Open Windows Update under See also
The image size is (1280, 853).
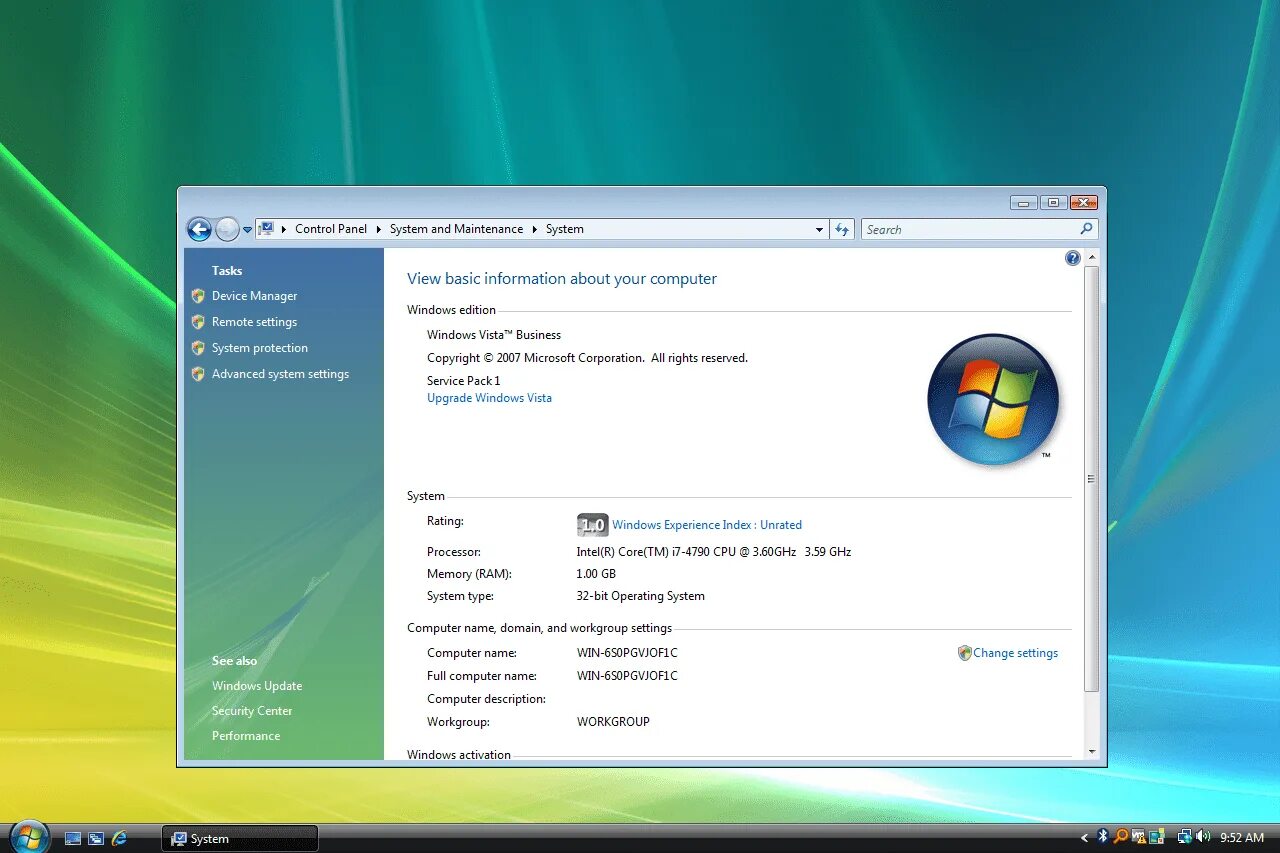[257, 686]
